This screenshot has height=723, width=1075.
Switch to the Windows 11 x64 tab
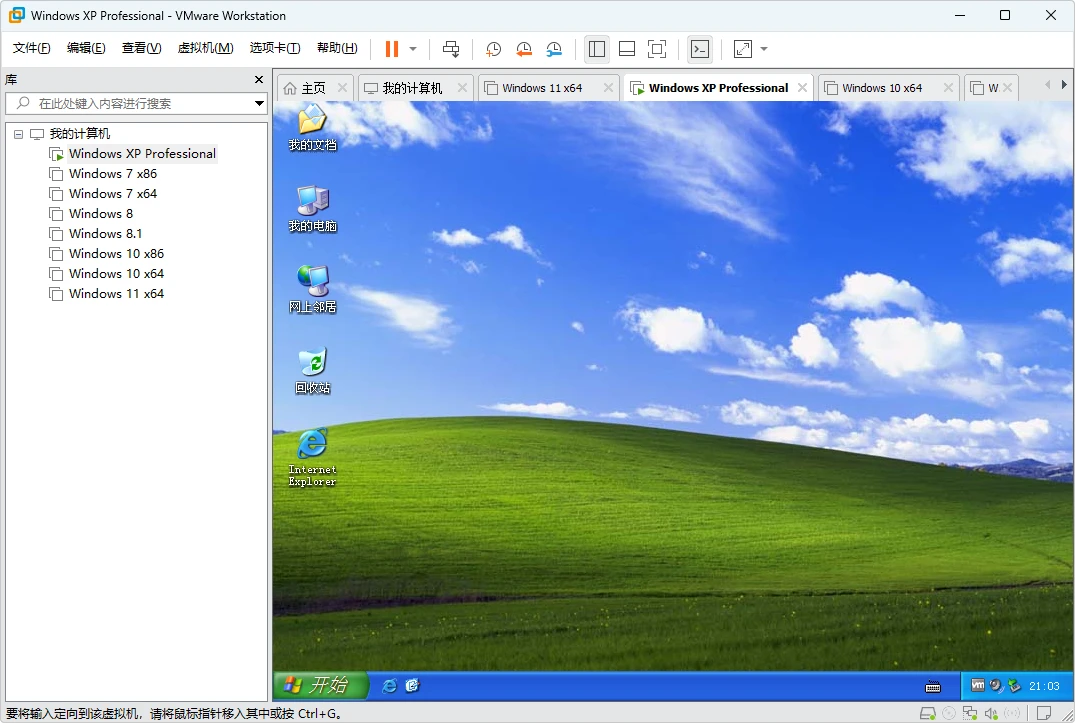click(541, 88)
